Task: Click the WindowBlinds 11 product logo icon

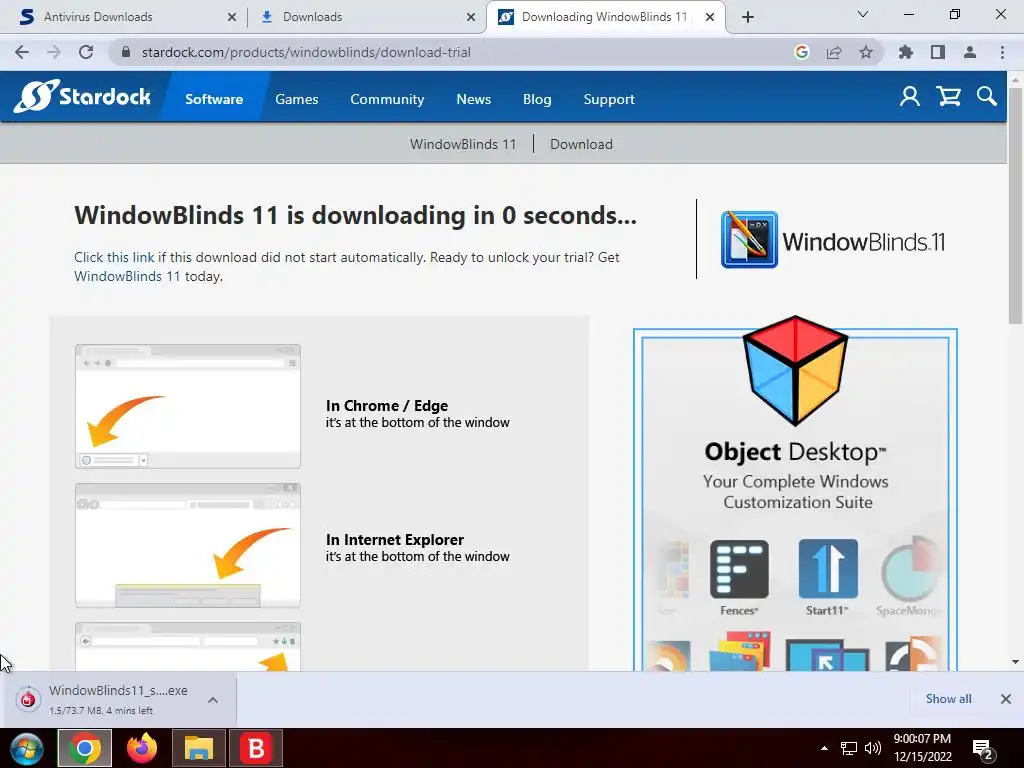Action: 749,240
